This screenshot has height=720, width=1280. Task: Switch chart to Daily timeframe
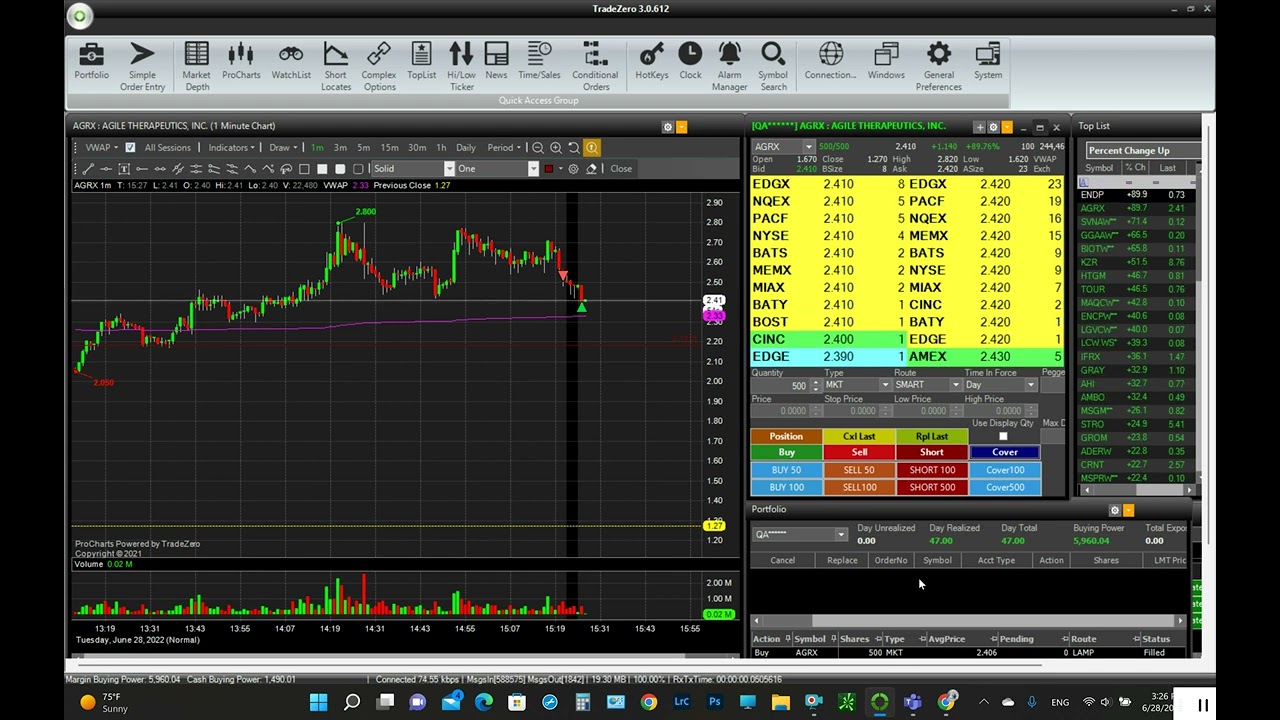(x=466, y=148)
